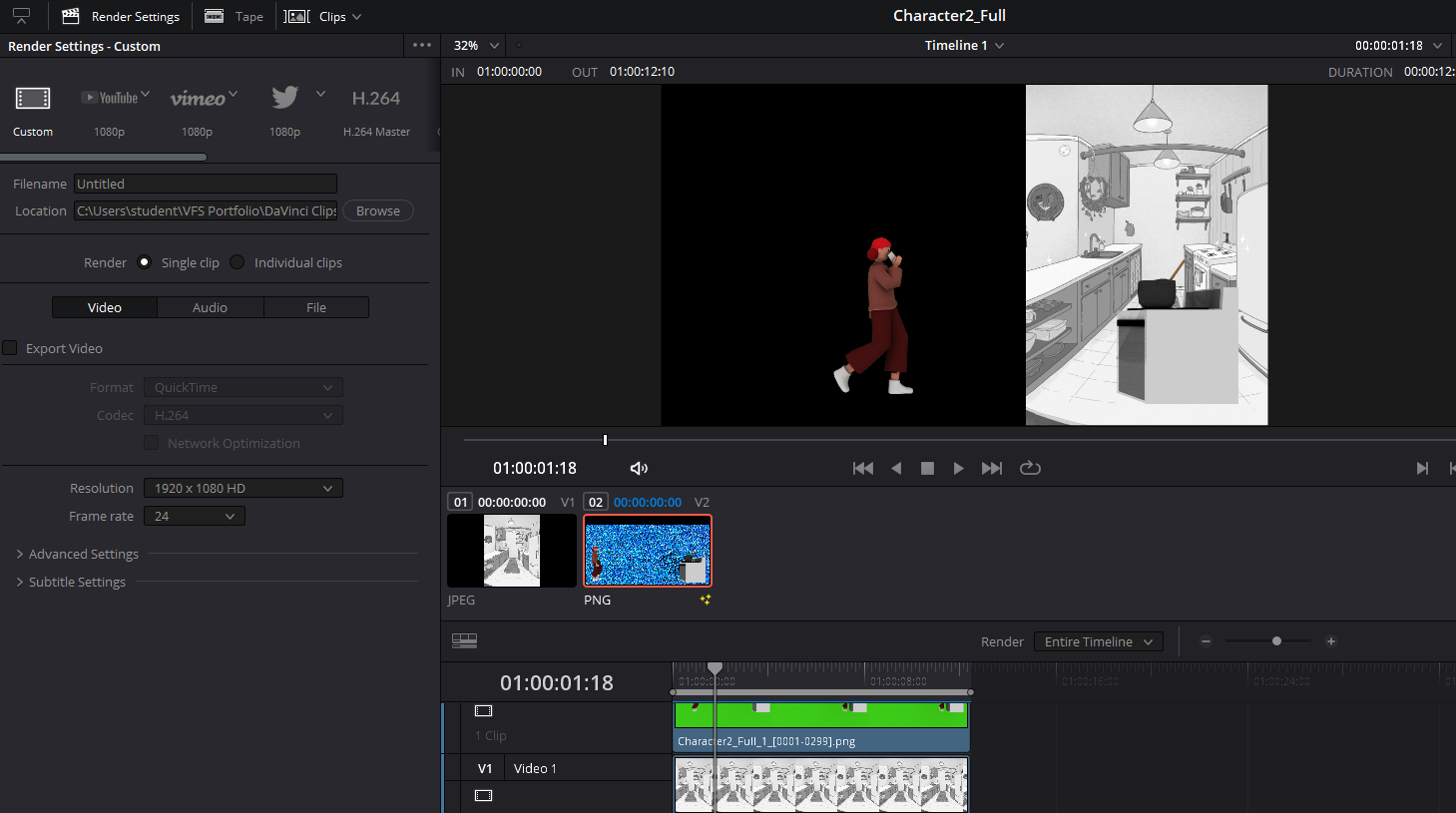Go to last frame in viewer

(x=992, y=468)
